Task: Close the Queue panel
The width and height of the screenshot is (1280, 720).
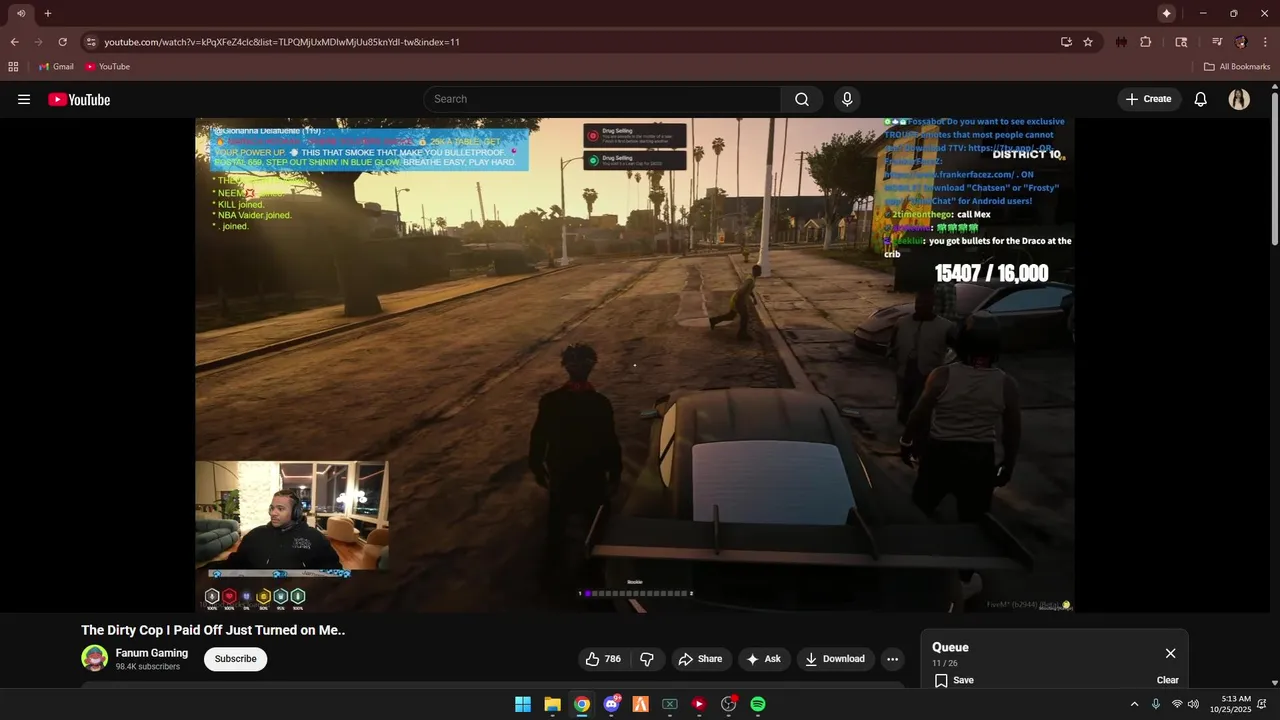Action: [1170, 653]
